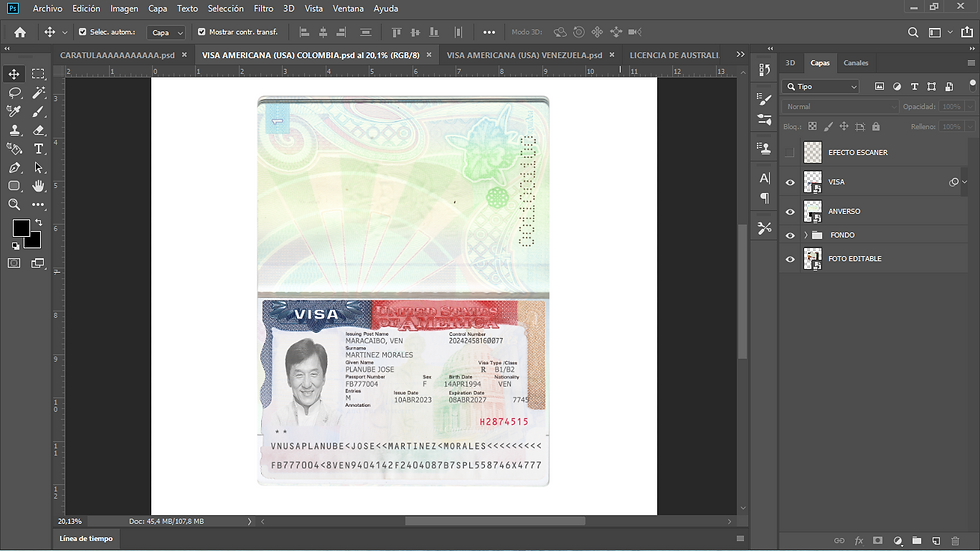The height and width of the screenshot is (551, 980).
Task: Toggle the layer filter switch
Action: tap(972, 85)
